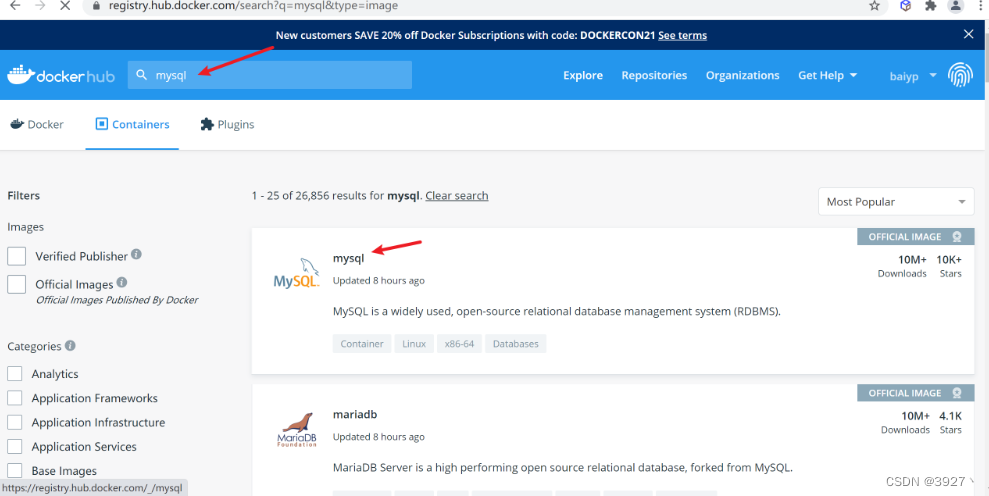This screenshot has width=989, height=496.
Task: Click the fingerprint account avatar
Action: pyautogui.click(x=960, y=74)
